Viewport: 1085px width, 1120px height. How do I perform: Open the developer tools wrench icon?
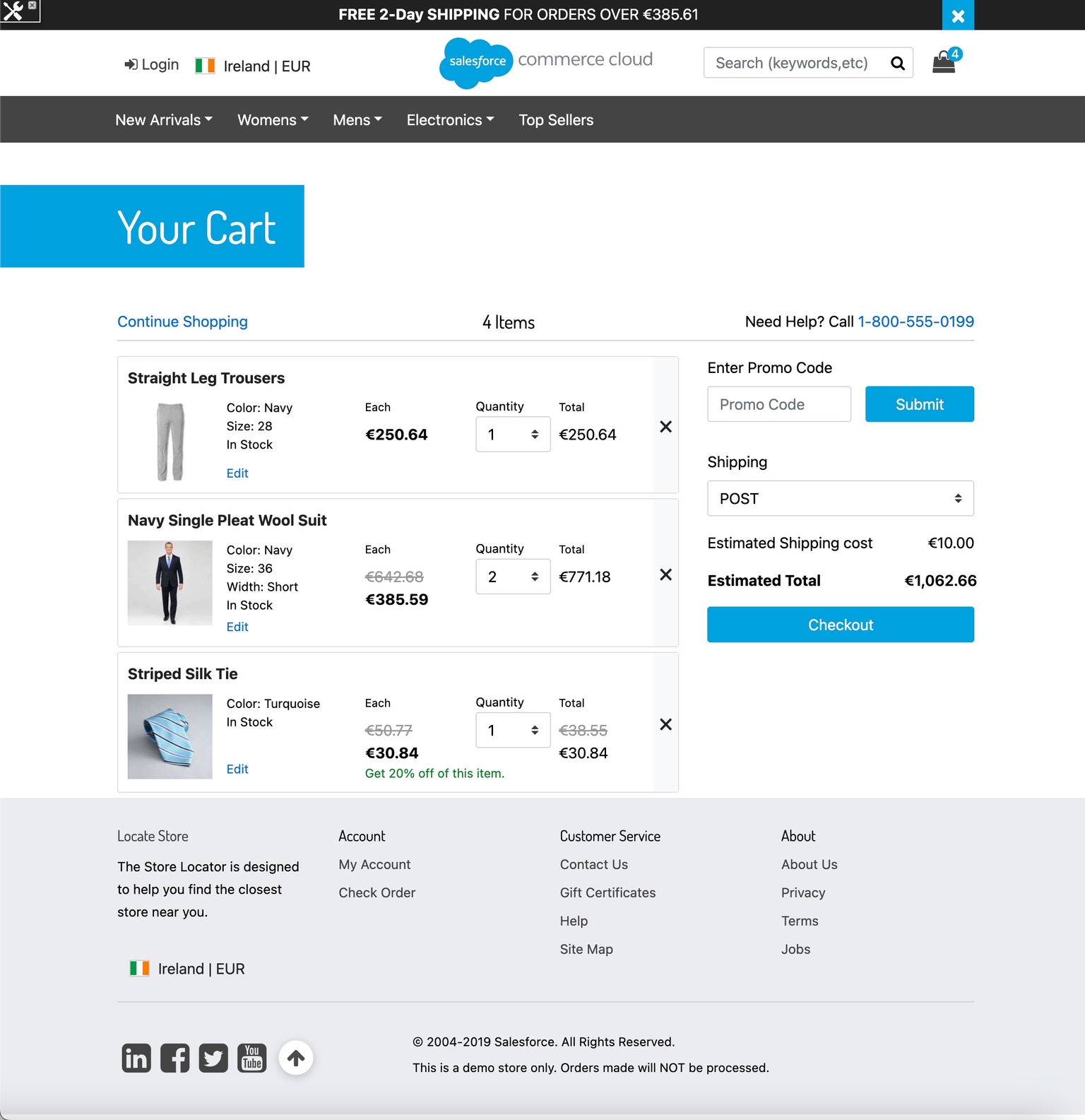point(14,10)
